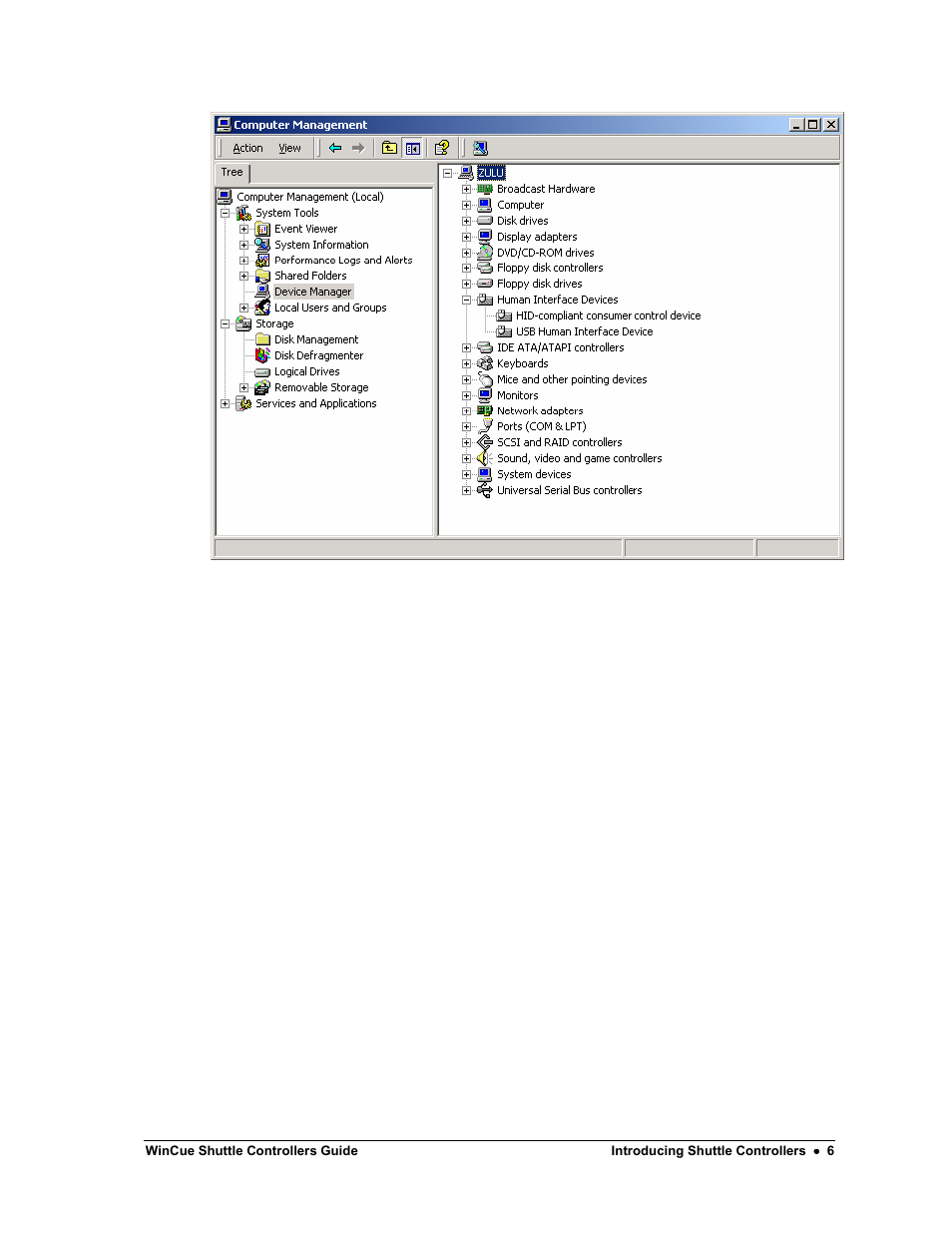Image resolution: width=952 pixels, height=1233 pixels.
Task: Expand the Floppy disk controllers category
Action: point(466,268)
